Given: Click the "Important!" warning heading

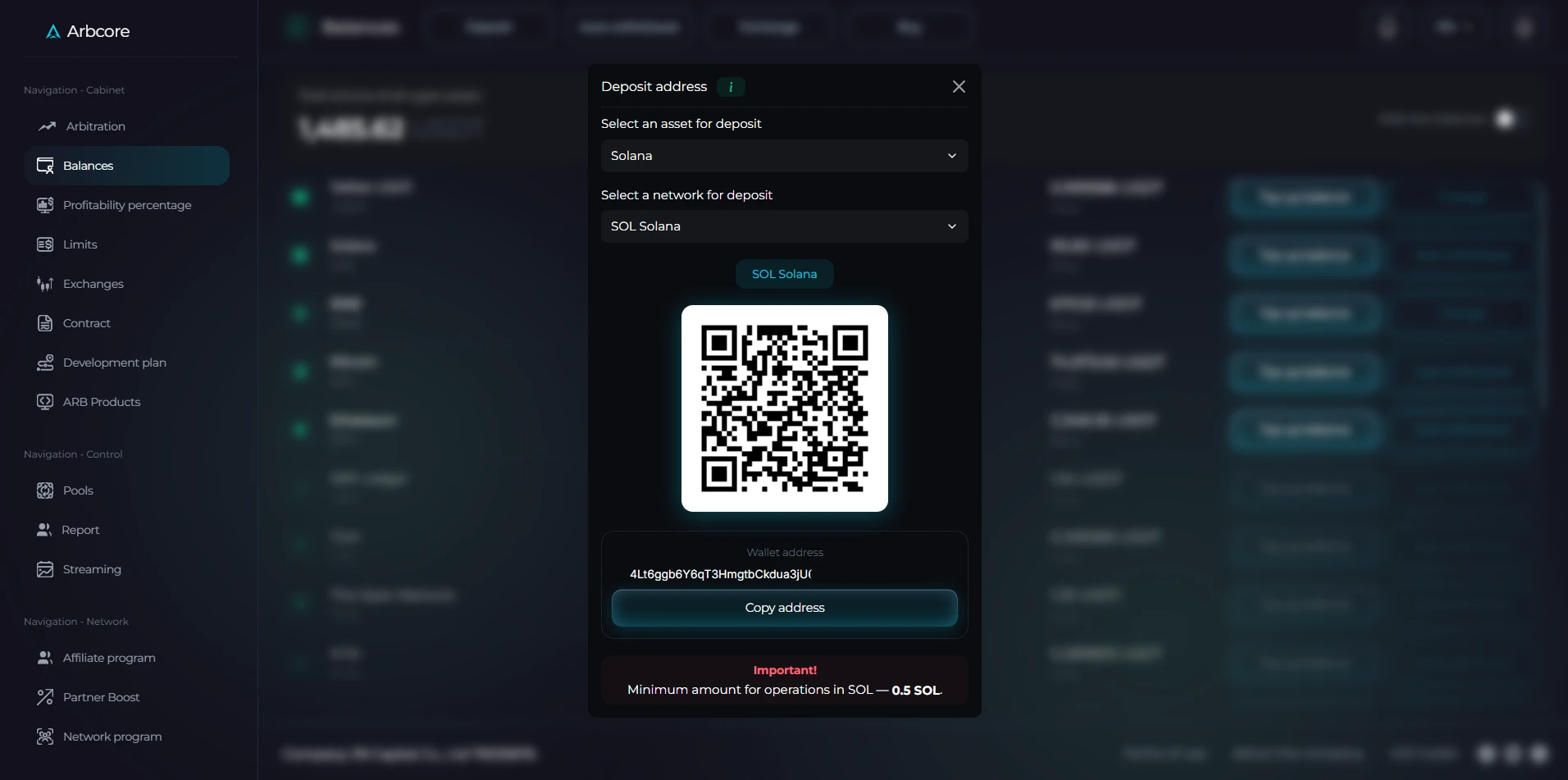Looking at the screenshot, I should pyautogui.click(x=785, y=670).
